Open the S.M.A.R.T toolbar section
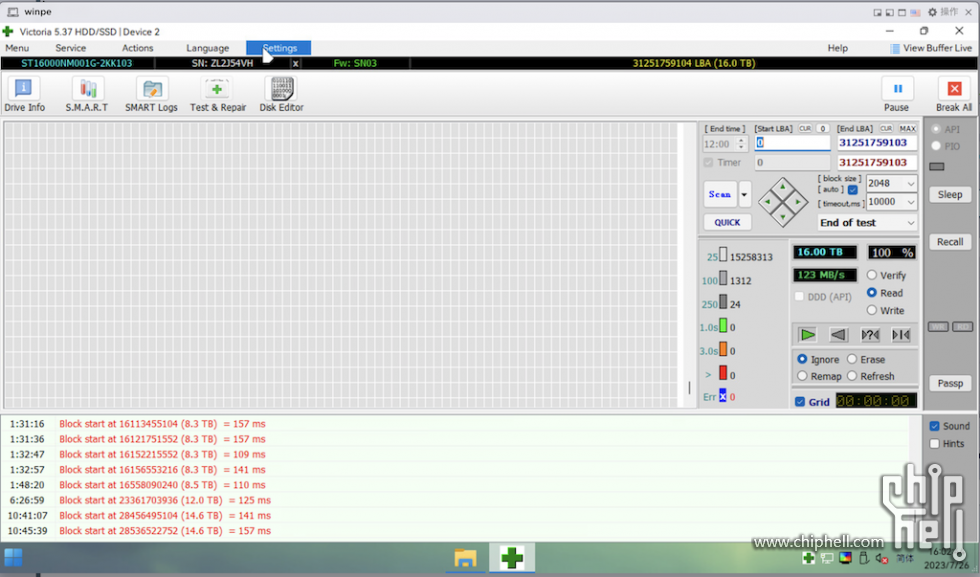The image size is (980, 577). point(87,94)
